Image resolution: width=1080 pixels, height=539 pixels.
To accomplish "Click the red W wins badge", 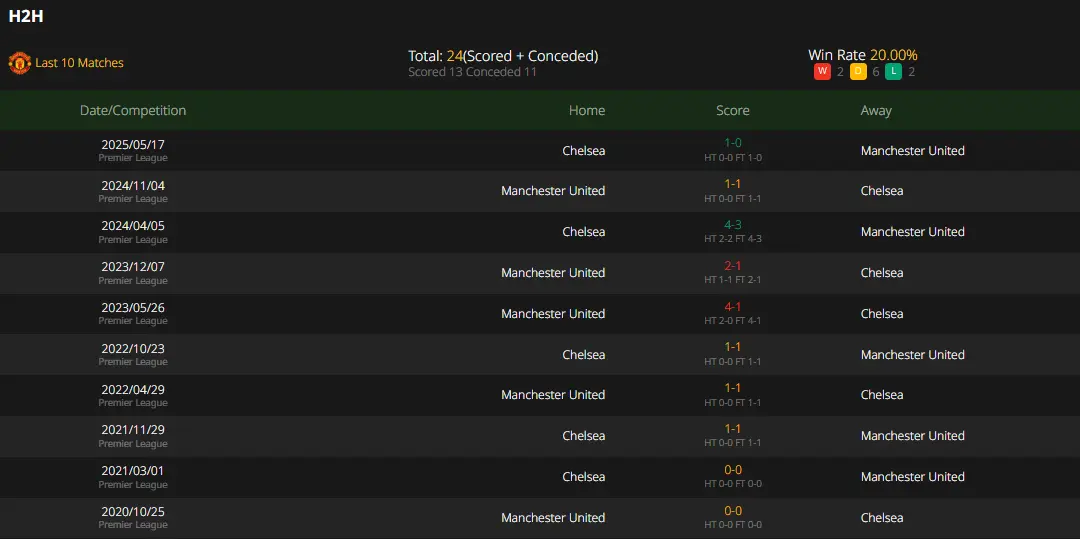I will point(822,72).
